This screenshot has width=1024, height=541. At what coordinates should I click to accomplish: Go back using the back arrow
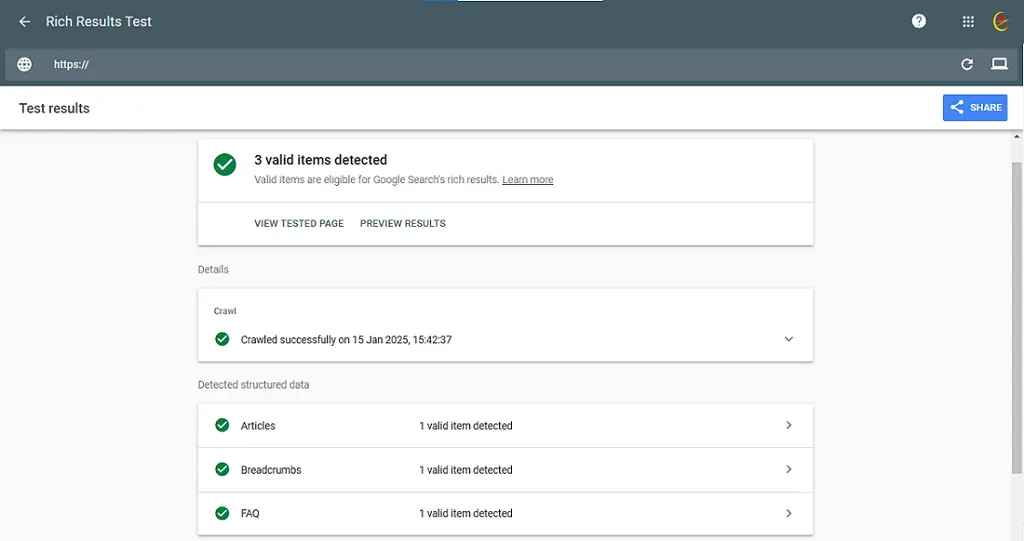point(24,22)
